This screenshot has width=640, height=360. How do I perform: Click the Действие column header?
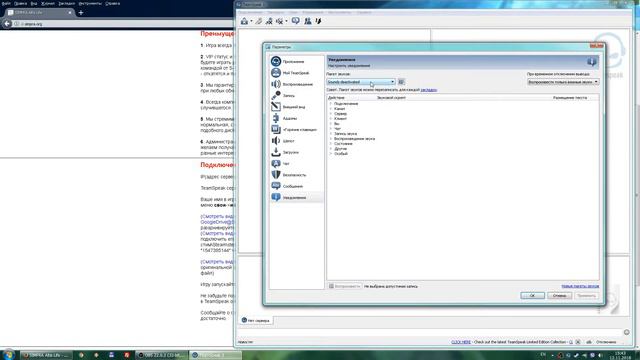(336, 98)
